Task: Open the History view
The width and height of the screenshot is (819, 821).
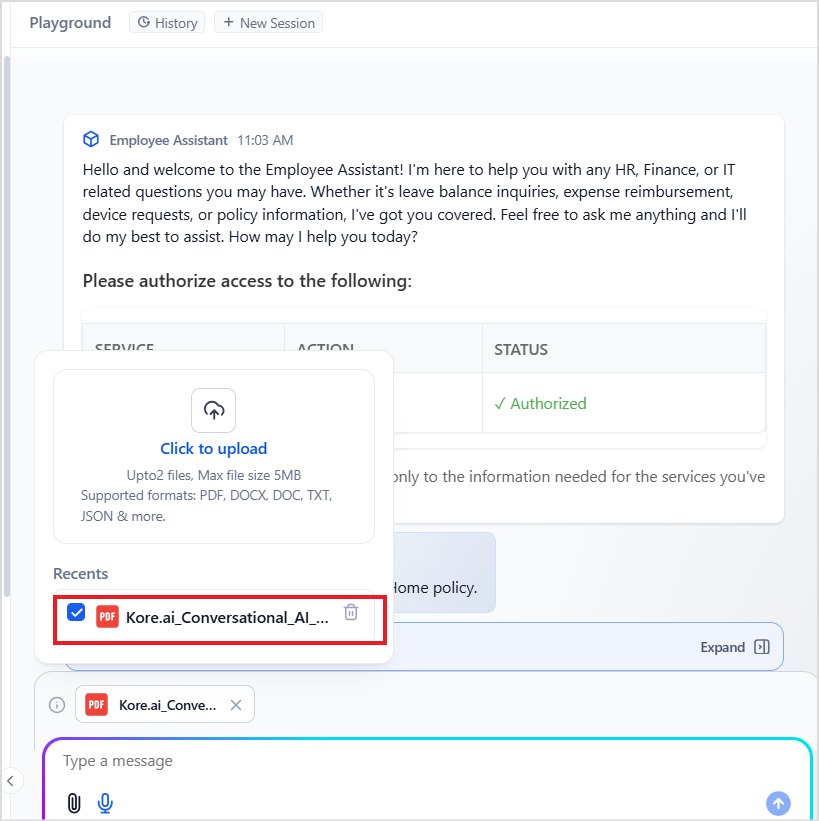Action: point(167,23)
